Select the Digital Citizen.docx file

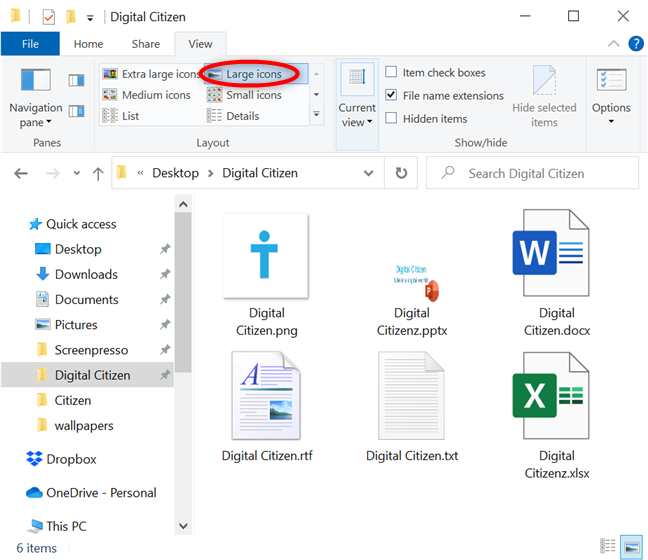[x=557, y=273]
